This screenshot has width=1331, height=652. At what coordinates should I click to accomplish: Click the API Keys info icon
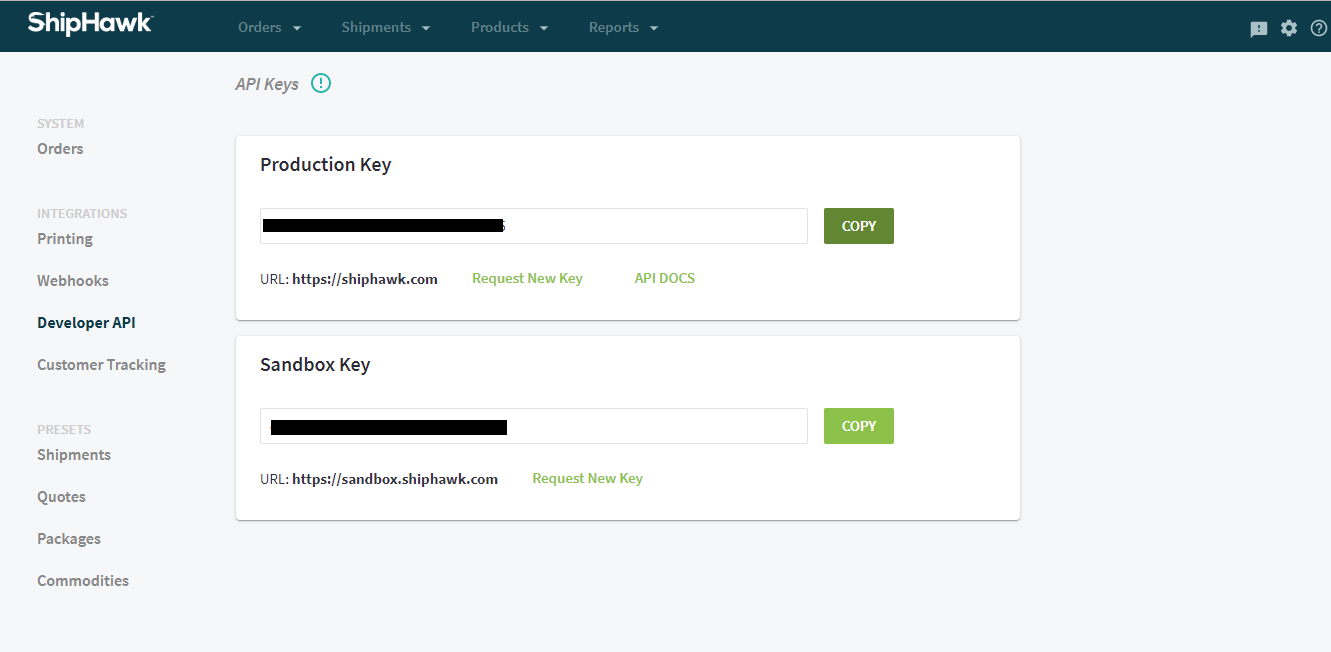click(321, 84)
